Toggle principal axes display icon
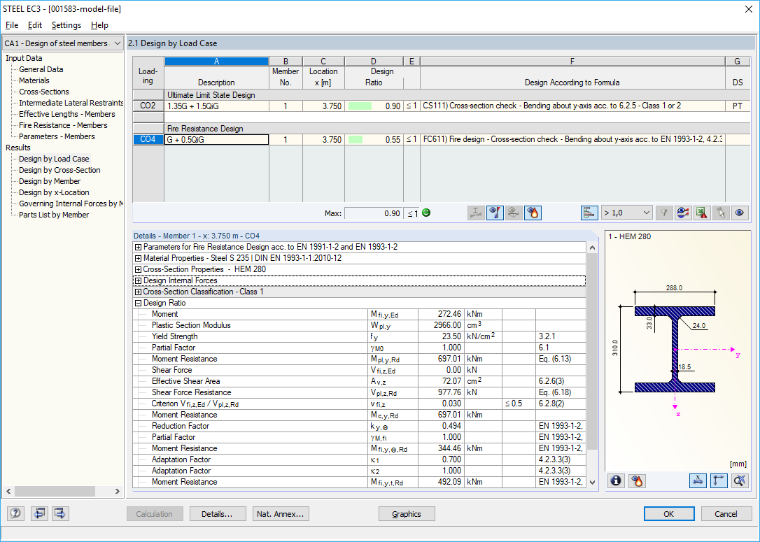The width and height of the screenshot is (760, 542). tap(718, 480)
